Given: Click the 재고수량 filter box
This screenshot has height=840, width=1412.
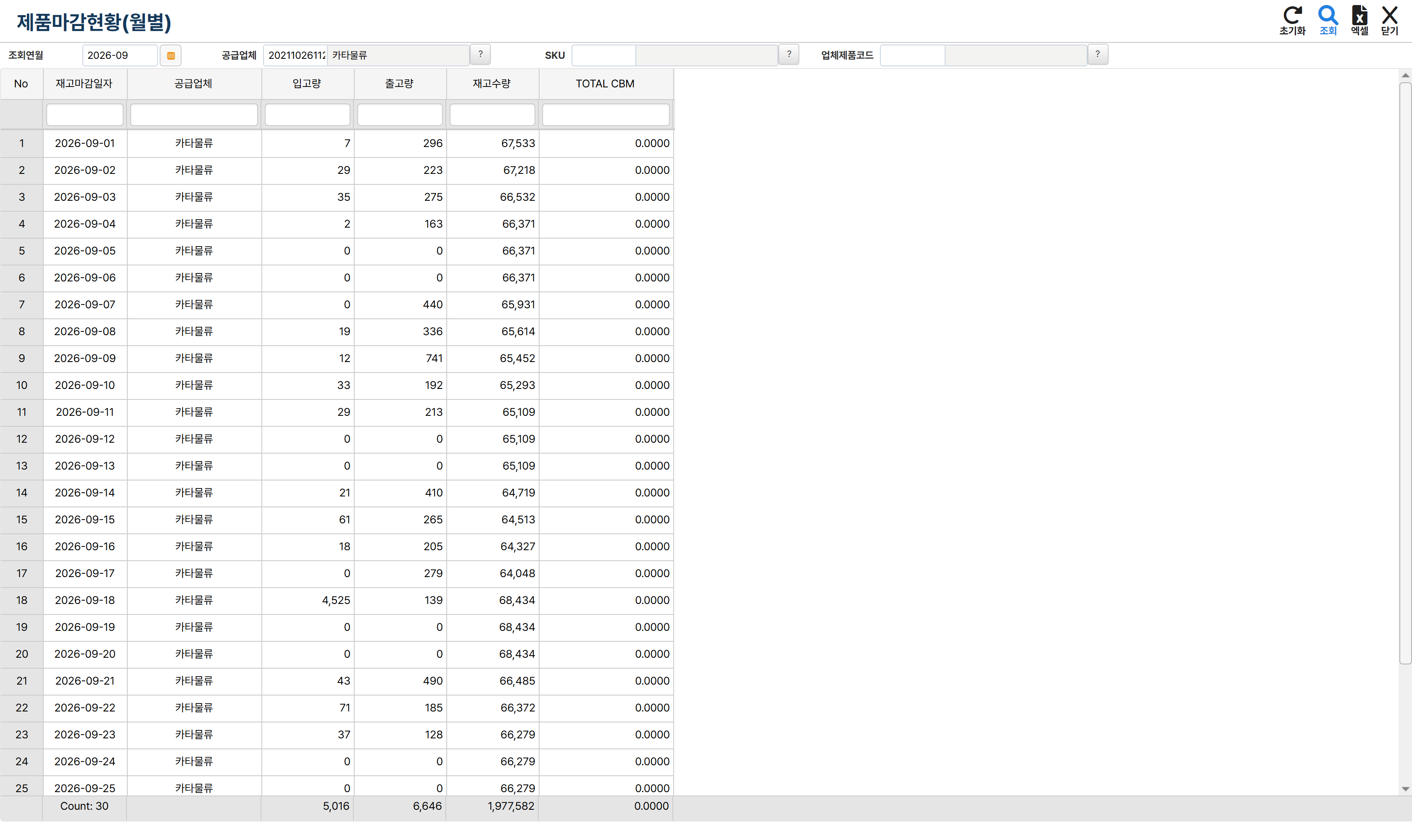Looking at the screenshot, I should (x=492, y=115).
